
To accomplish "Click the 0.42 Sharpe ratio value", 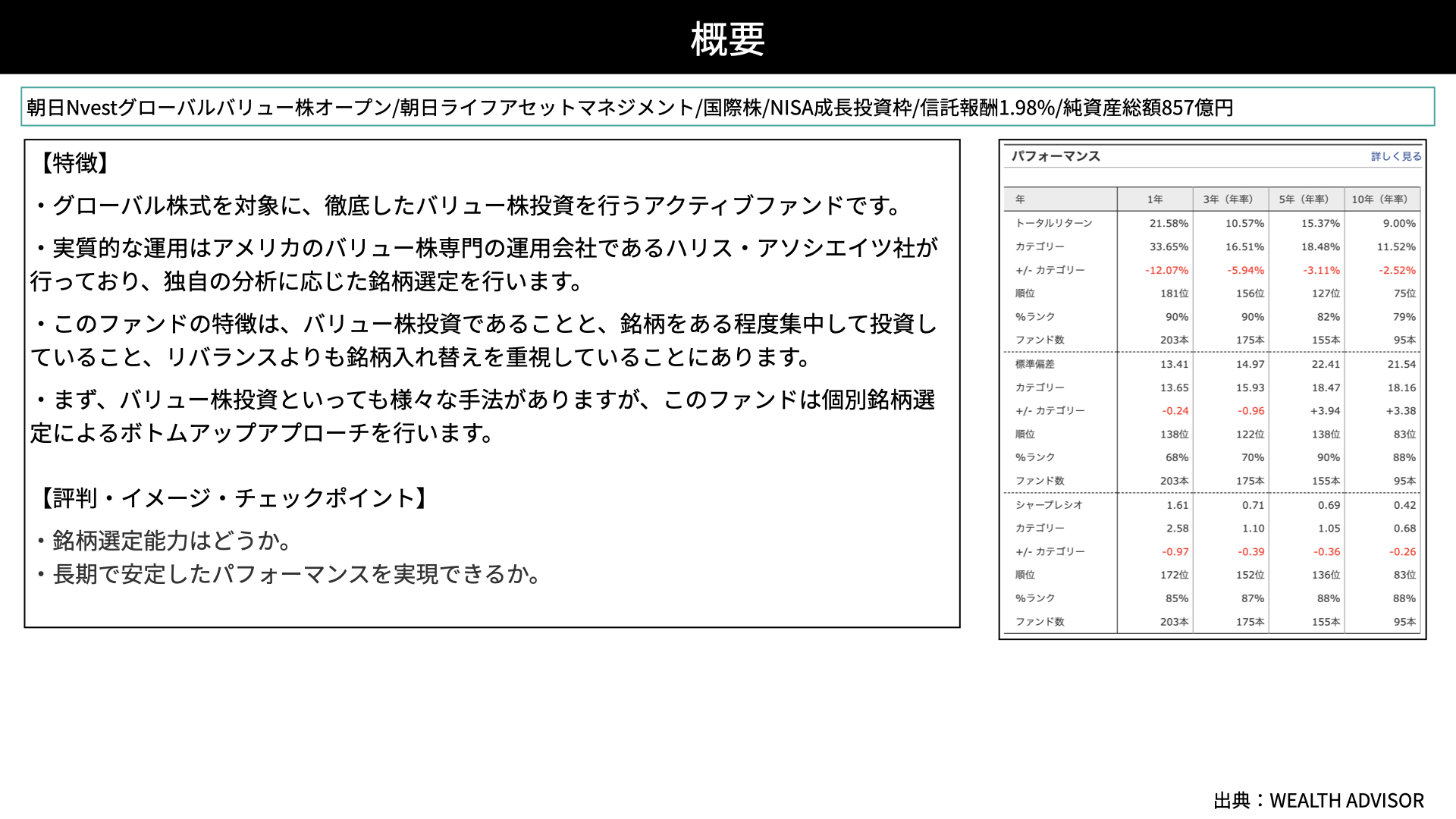I will 1404,505.
